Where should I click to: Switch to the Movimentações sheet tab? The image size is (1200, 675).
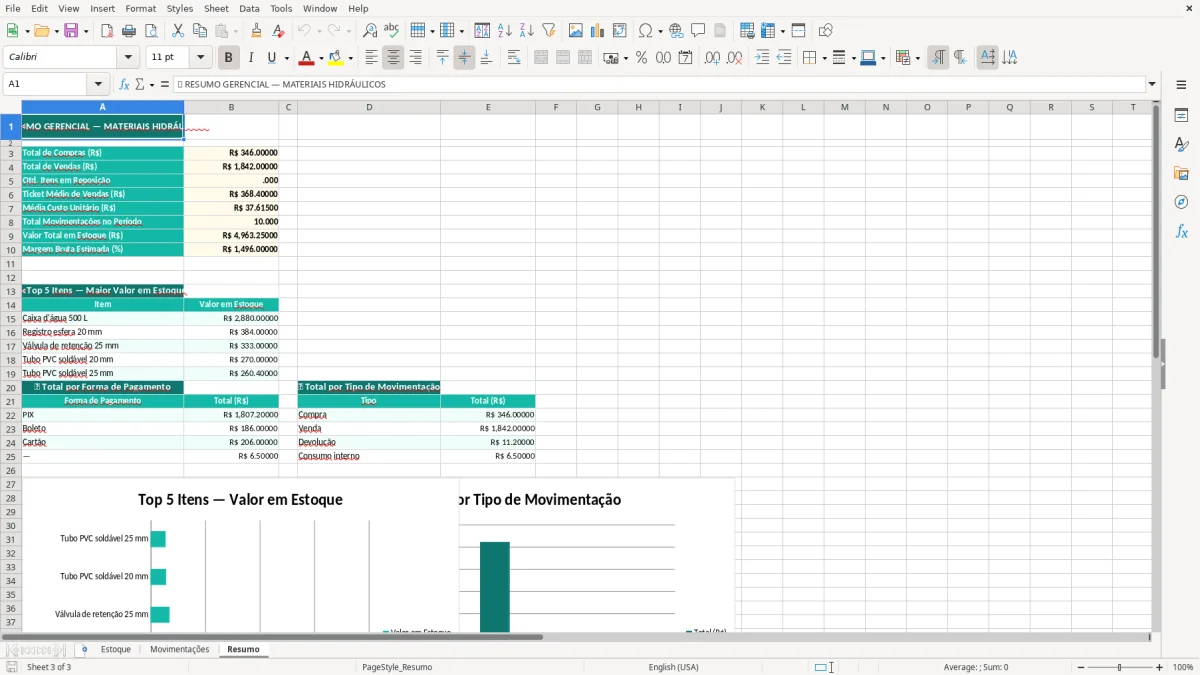point(180,649)
